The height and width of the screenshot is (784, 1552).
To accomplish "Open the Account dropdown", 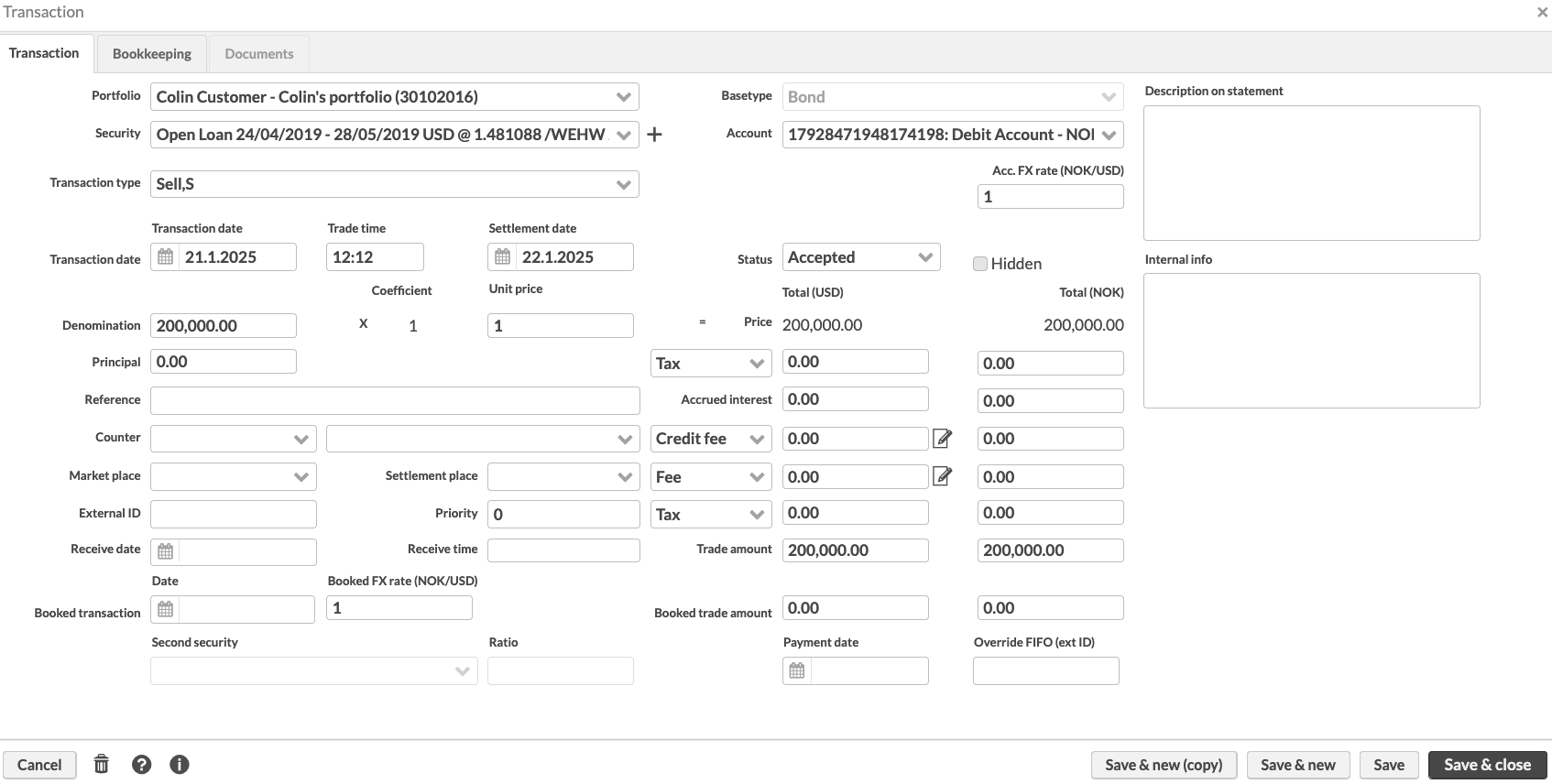I will point(953,135).
